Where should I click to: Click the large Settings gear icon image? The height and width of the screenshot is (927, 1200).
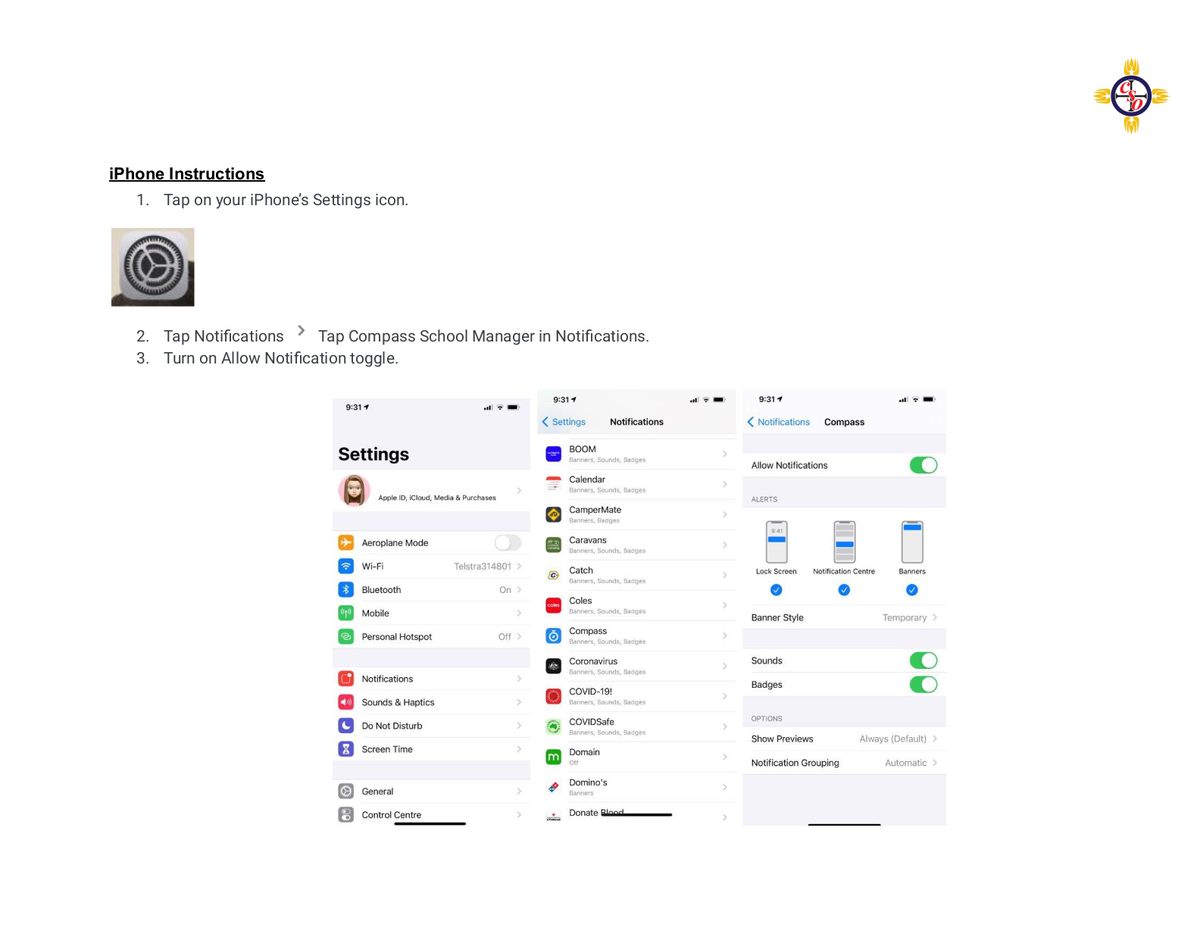pos(153,267)
